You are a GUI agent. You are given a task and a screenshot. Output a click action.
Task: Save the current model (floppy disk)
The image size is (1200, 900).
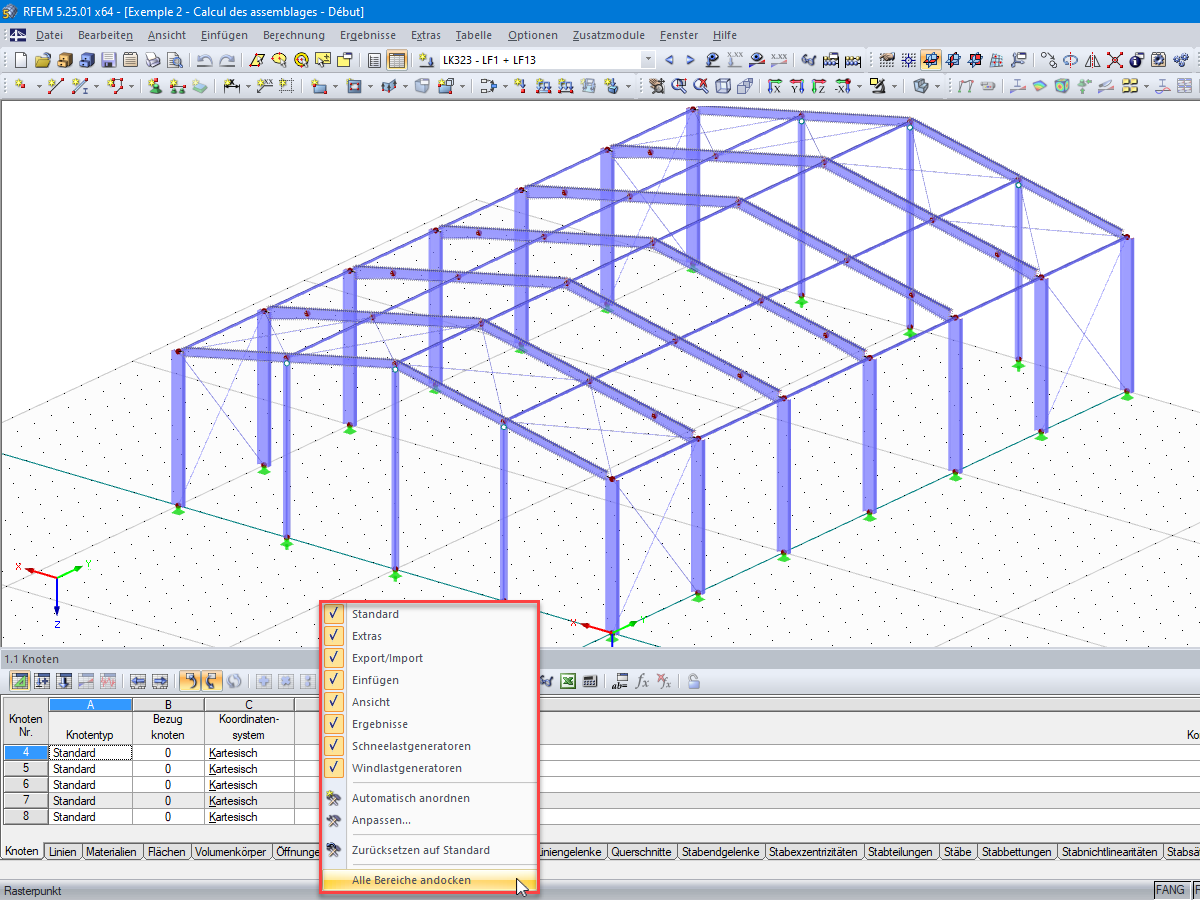108,59
